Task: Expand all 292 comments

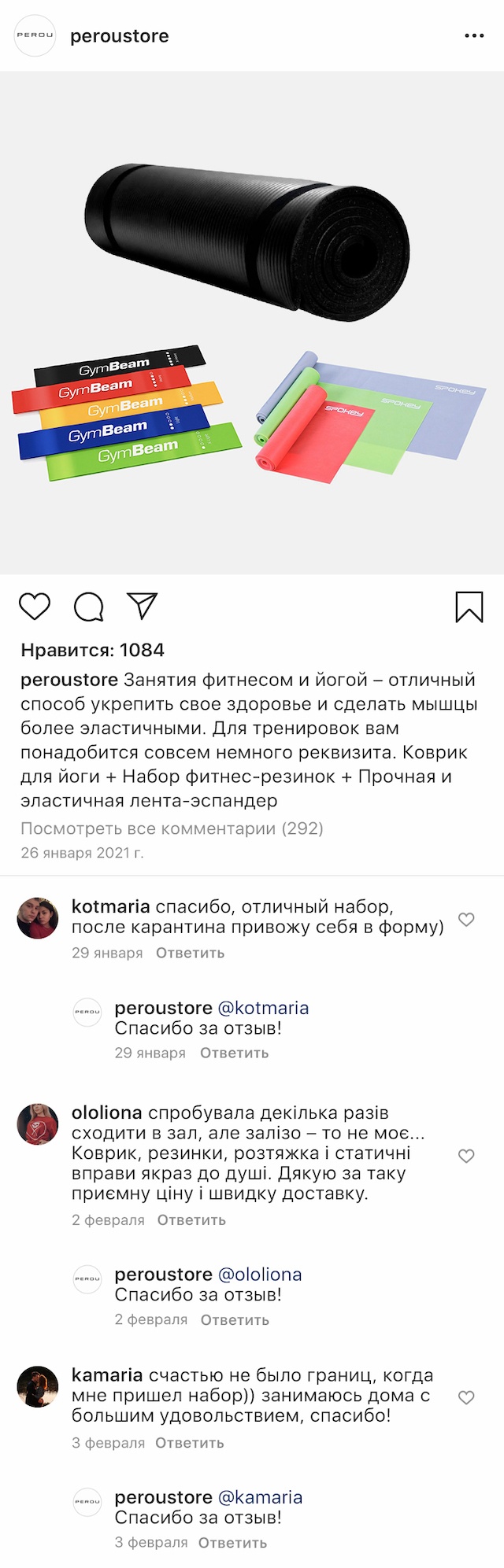Action: (x=172, y=828)
